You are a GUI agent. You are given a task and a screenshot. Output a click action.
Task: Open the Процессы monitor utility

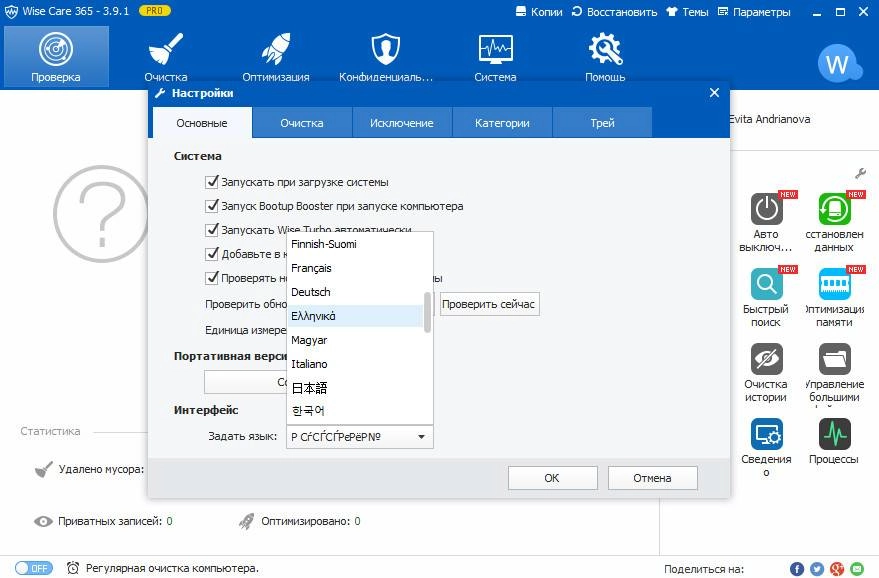[x=834, y=441]
